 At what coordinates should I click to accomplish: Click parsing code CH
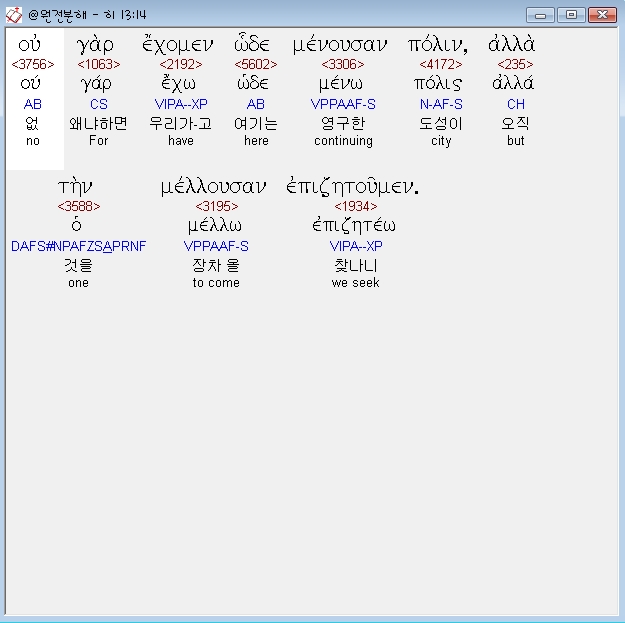pos(515,104)
